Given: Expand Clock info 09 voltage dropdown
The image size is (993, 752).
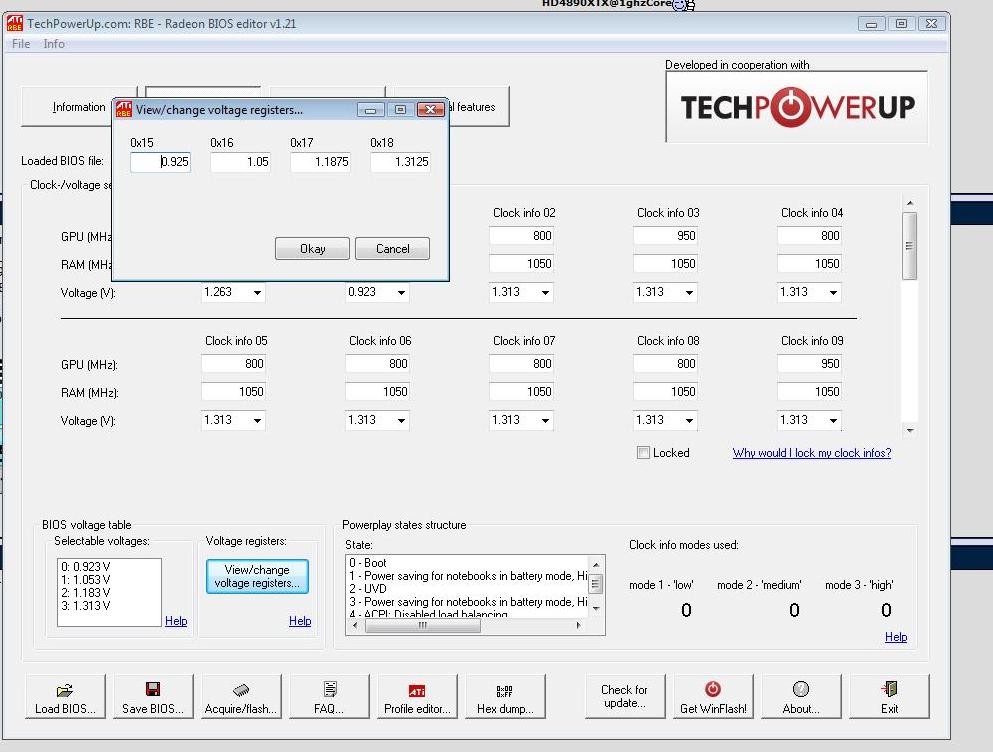Looking at the screenshot, I should tap(833, 420).
